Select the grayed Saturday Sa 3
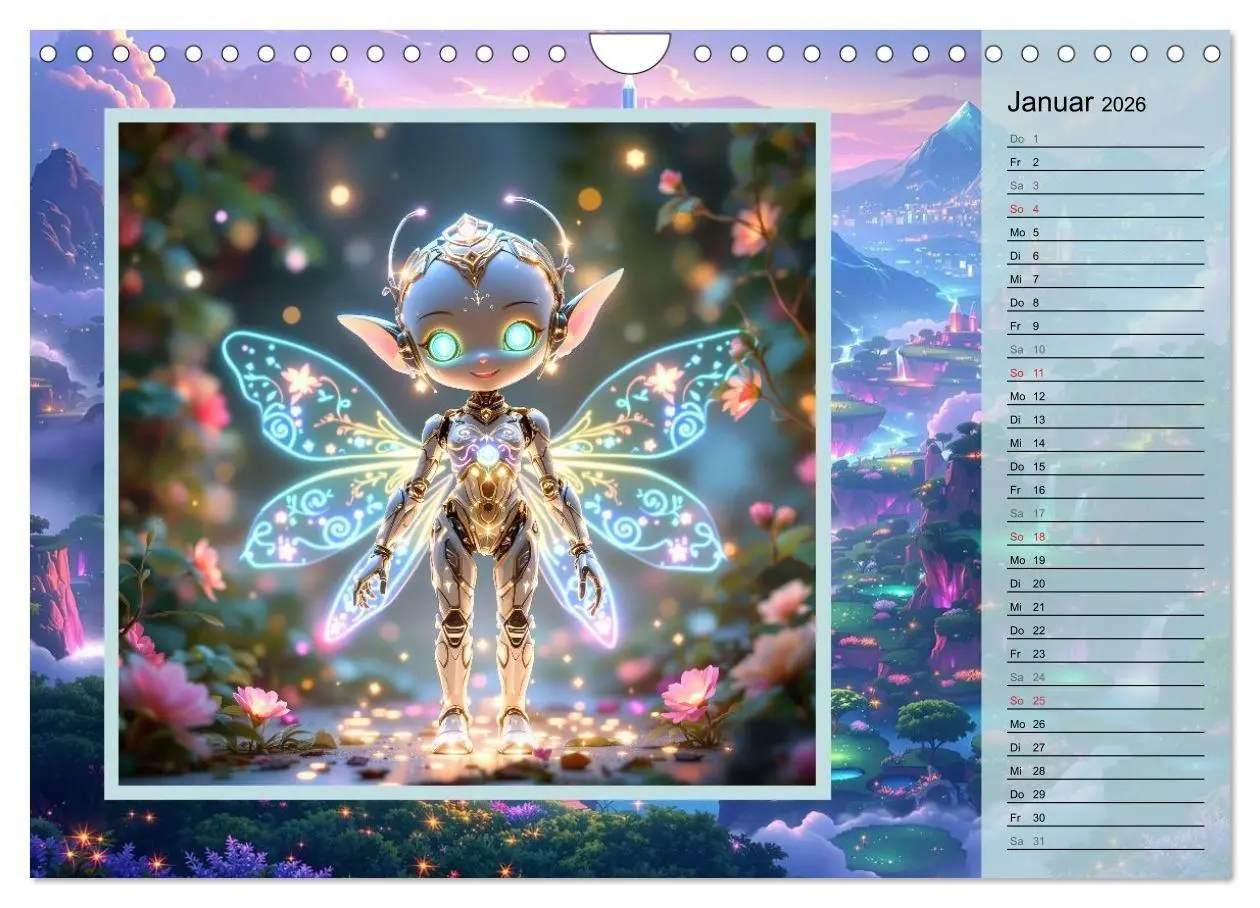This screenshot has width=1260, height=908. pyautogui.click(x=1021, y=185)
